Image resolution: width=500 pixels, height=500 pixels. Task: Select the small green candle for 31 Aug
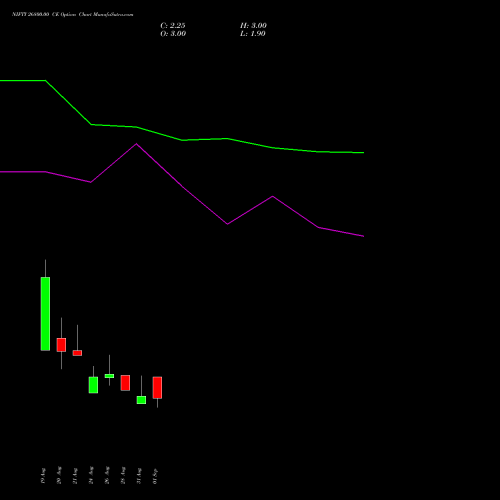coord(141,400)
